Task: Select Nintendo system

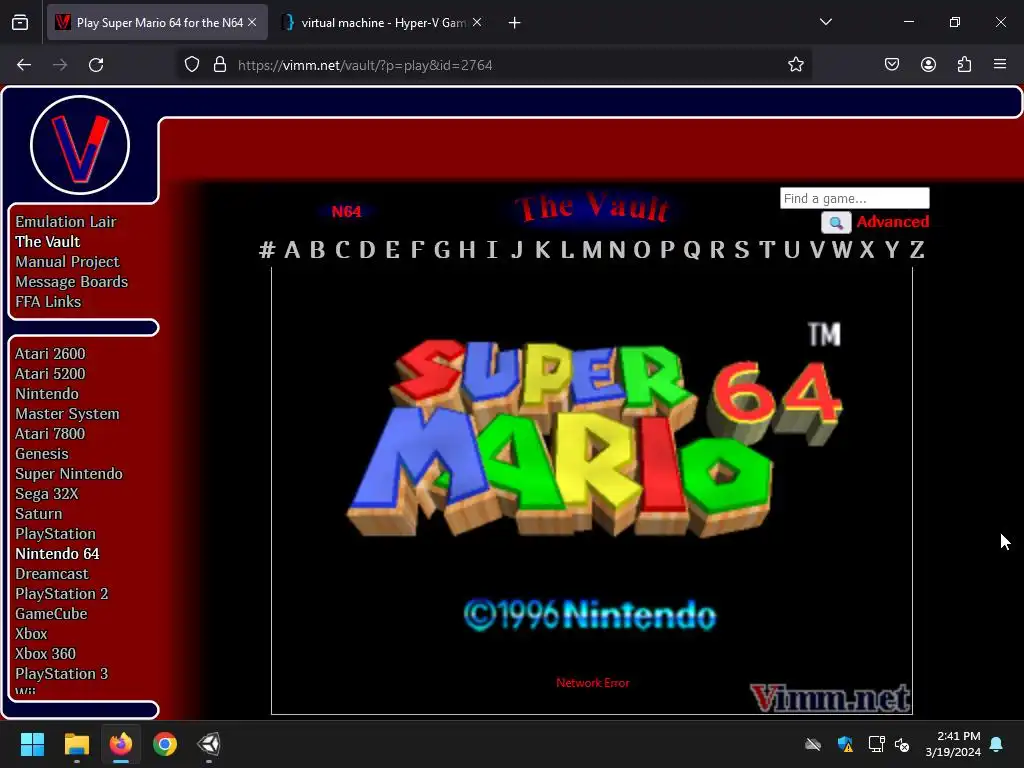Action: point(47,394)
